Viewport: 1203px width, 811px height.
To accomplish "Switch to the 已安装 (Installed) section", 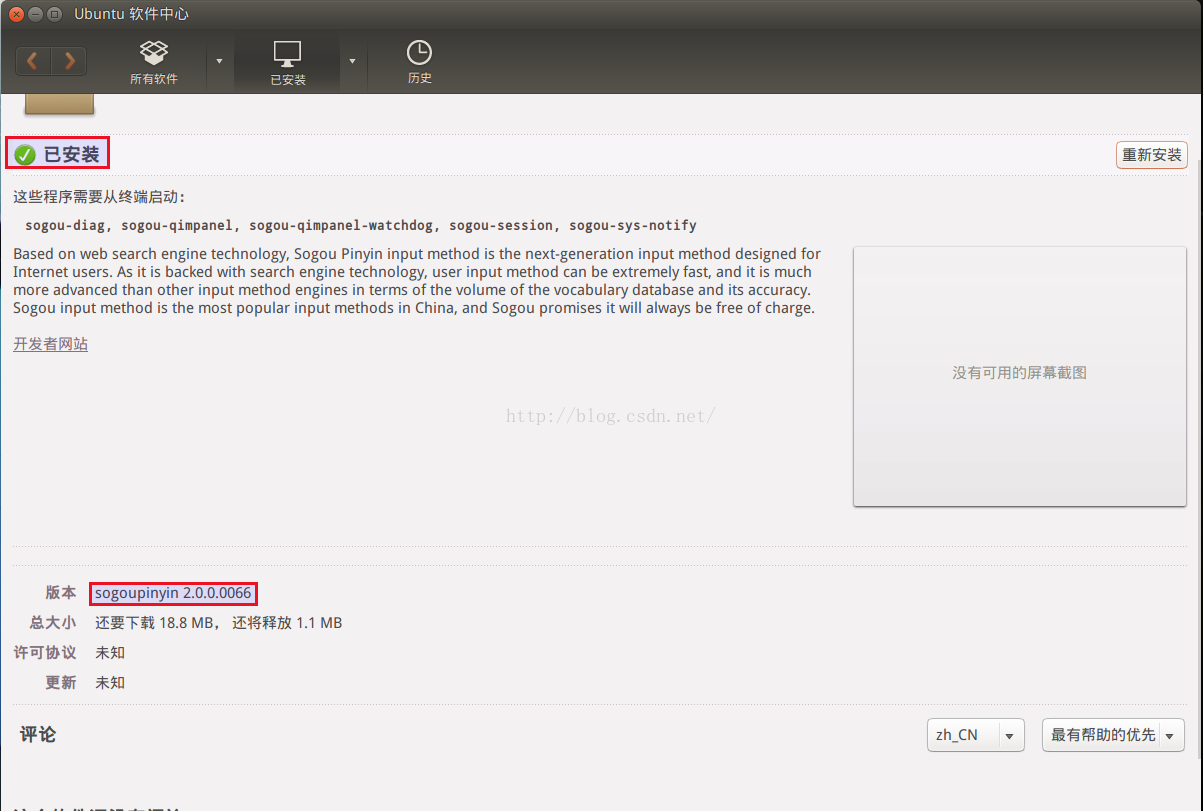I will (x=288, y=63).
